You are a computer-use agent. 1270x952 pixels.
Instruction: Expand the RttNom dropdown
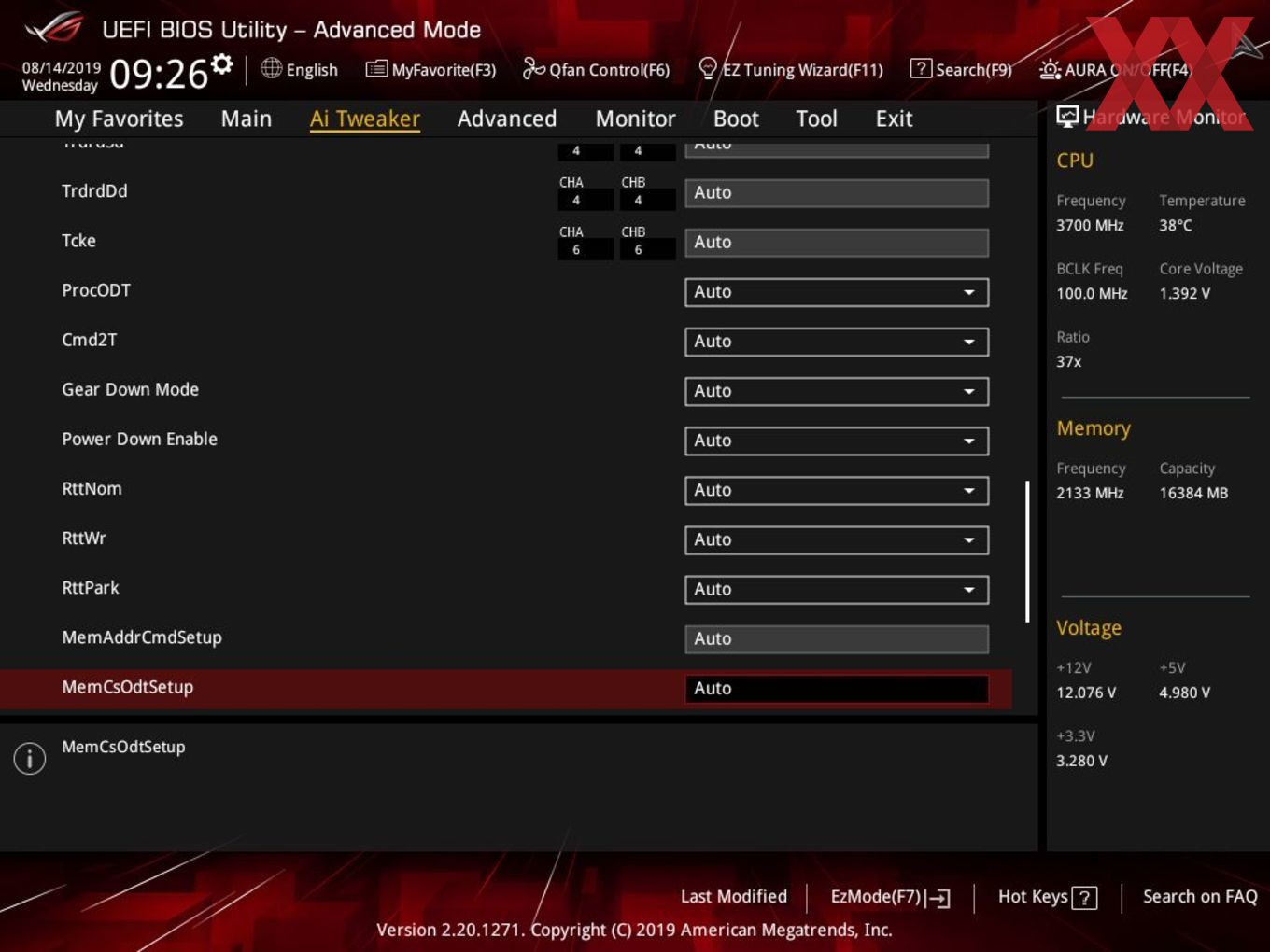[x=837, y=490]
